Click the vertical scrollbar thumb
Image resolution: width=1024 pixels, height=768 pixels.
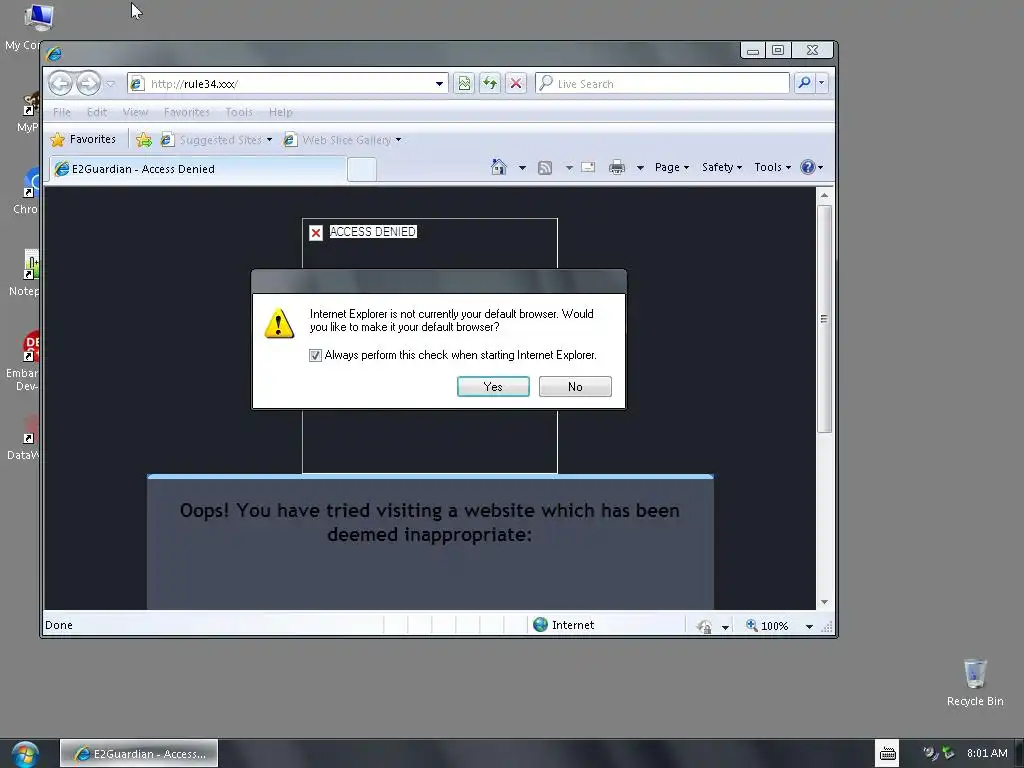pyautogui.click(x=825, y=319)
